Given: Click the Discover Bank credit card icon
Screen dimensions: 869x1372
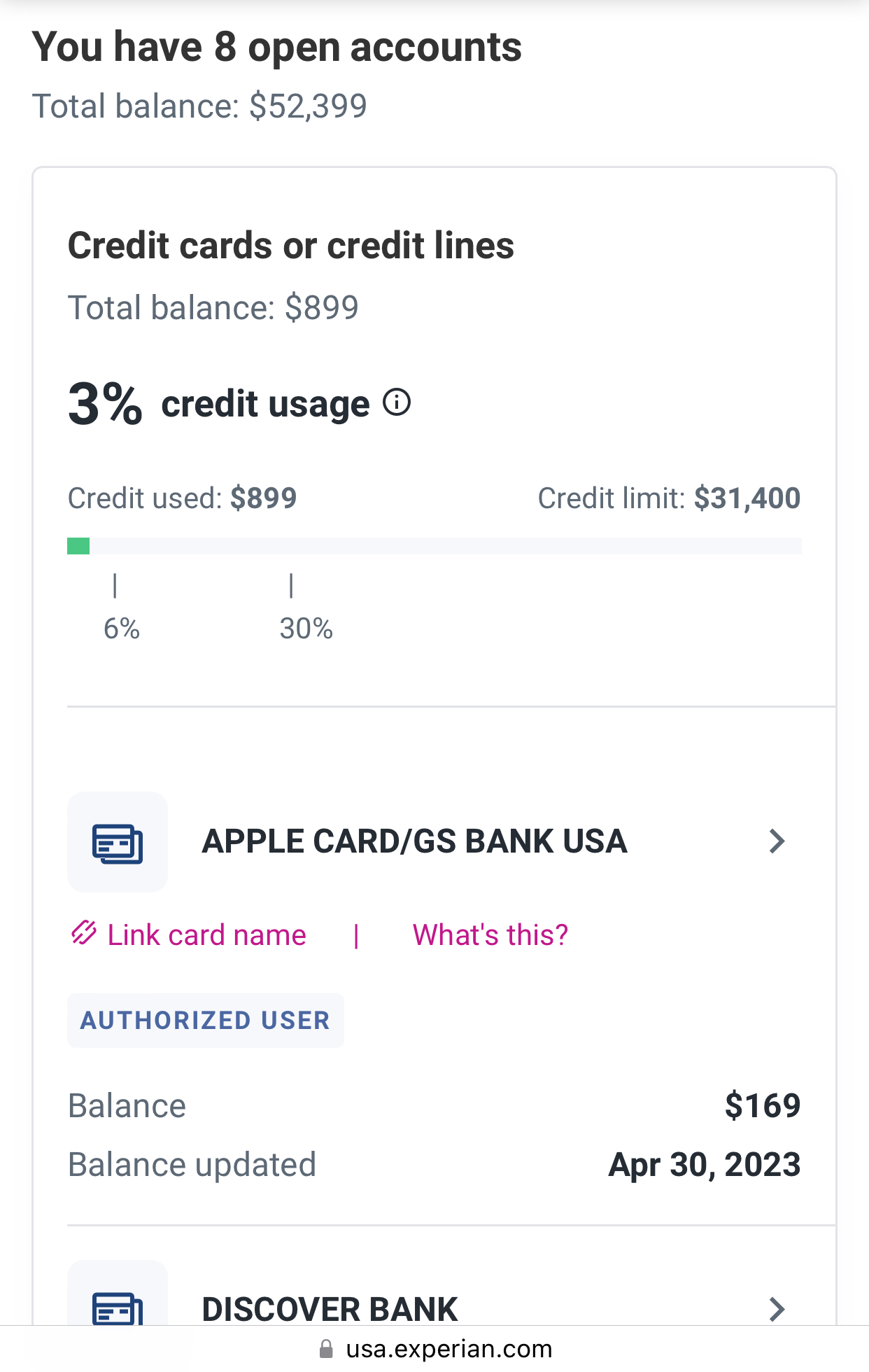Looking at the screenshot, I should (117, 1308).
